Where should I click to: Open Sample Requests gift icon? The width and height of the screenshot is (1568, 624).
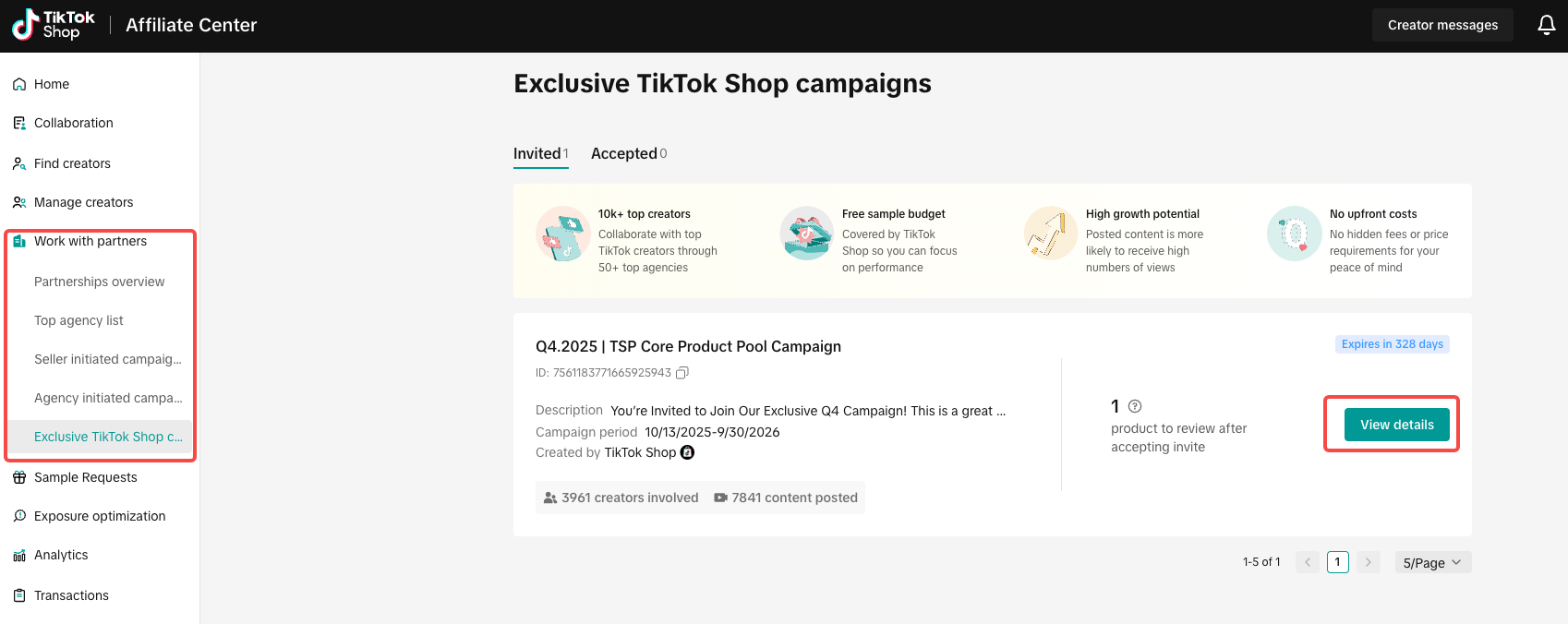pyautogui.click(x=19, y=477)
